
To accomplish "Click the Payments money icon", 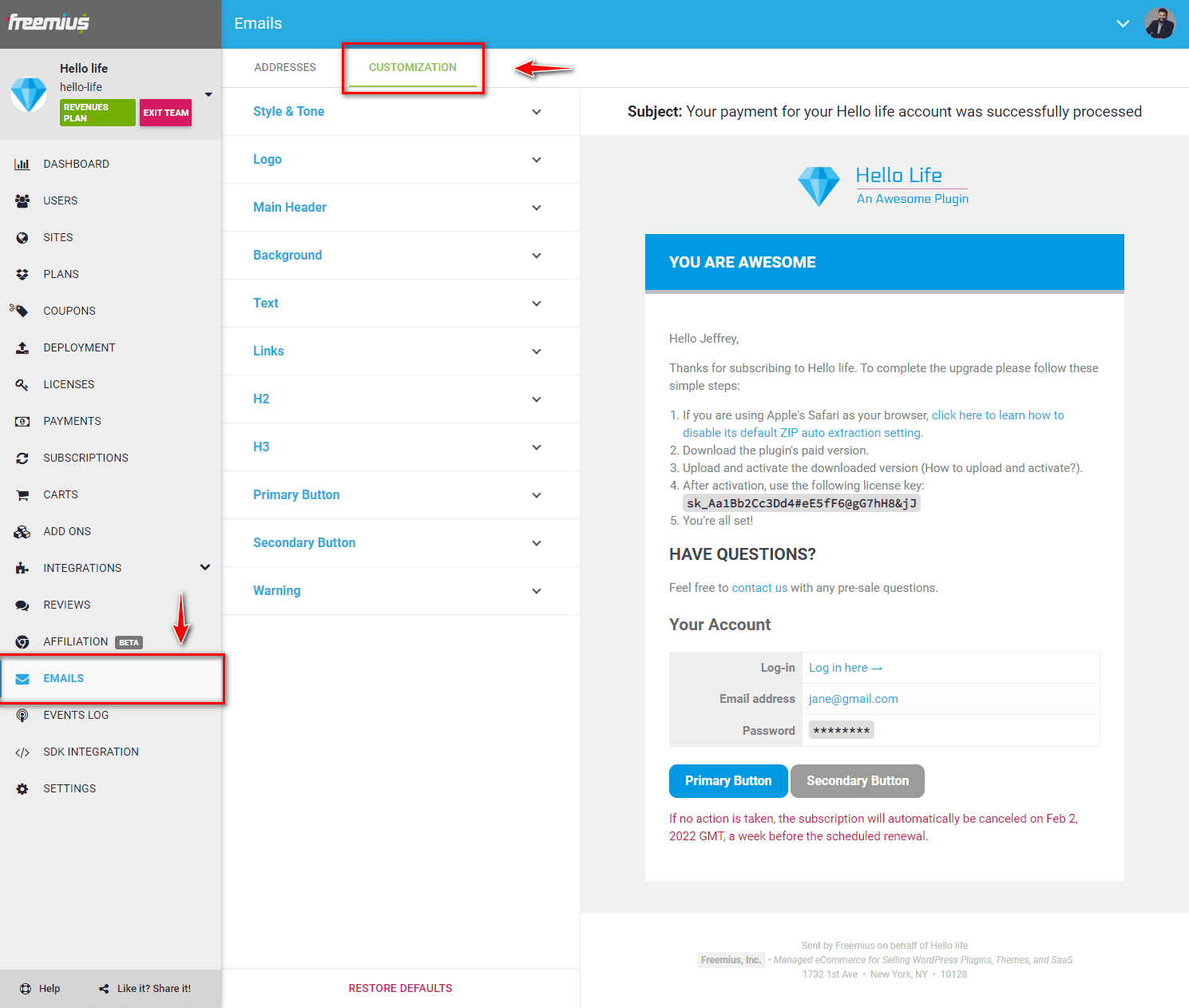I will tap(22, 421).
